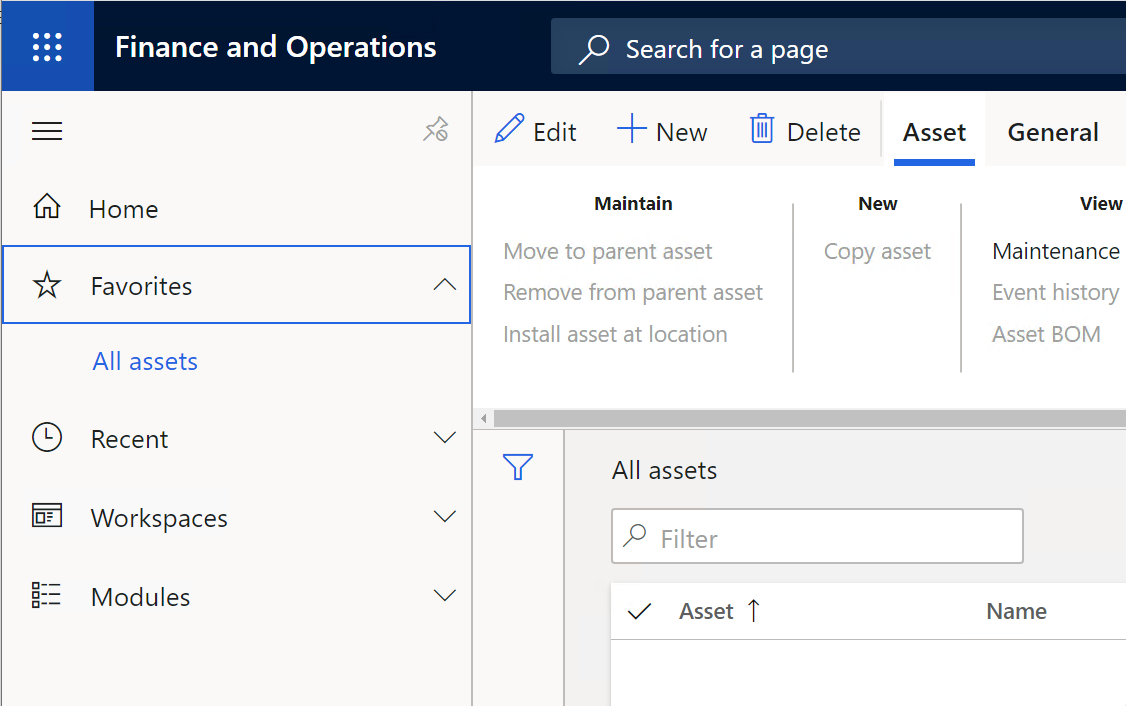Click the New plus icon

(x=632, y=129)
